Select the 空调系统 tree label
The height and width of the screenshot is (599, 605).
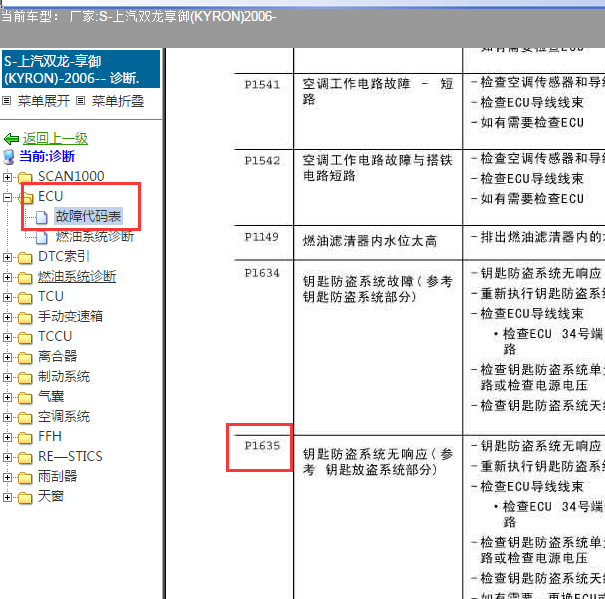(x=64, y=416)
